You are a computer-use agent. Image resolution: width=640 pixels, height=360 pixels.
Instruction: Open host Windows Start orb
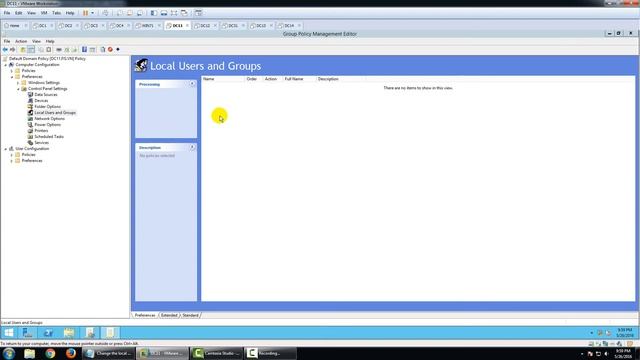[x=9, y=353]
